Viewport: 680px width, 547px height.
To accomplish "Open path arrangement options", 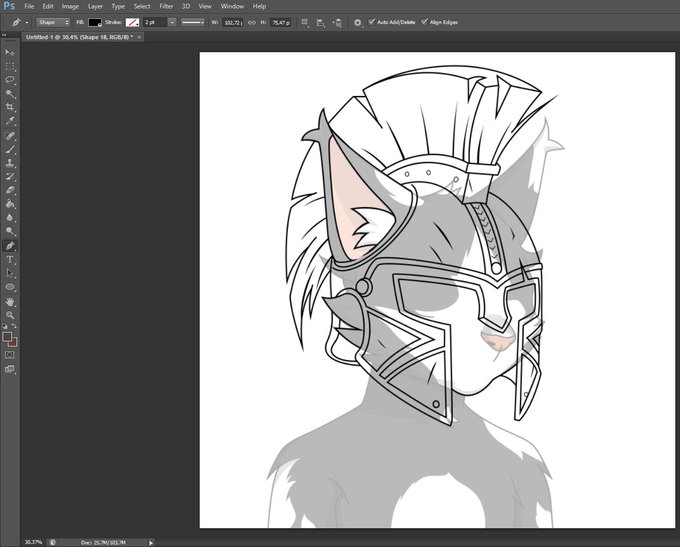I will (337, 23).
